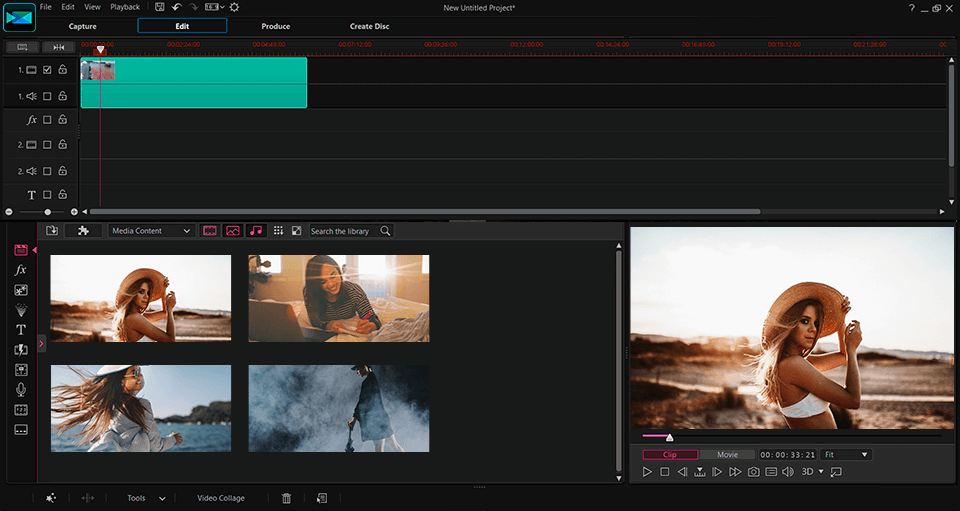960x511 pixels.
Task: Click the preview volume speaker icon
Action: 788,472
